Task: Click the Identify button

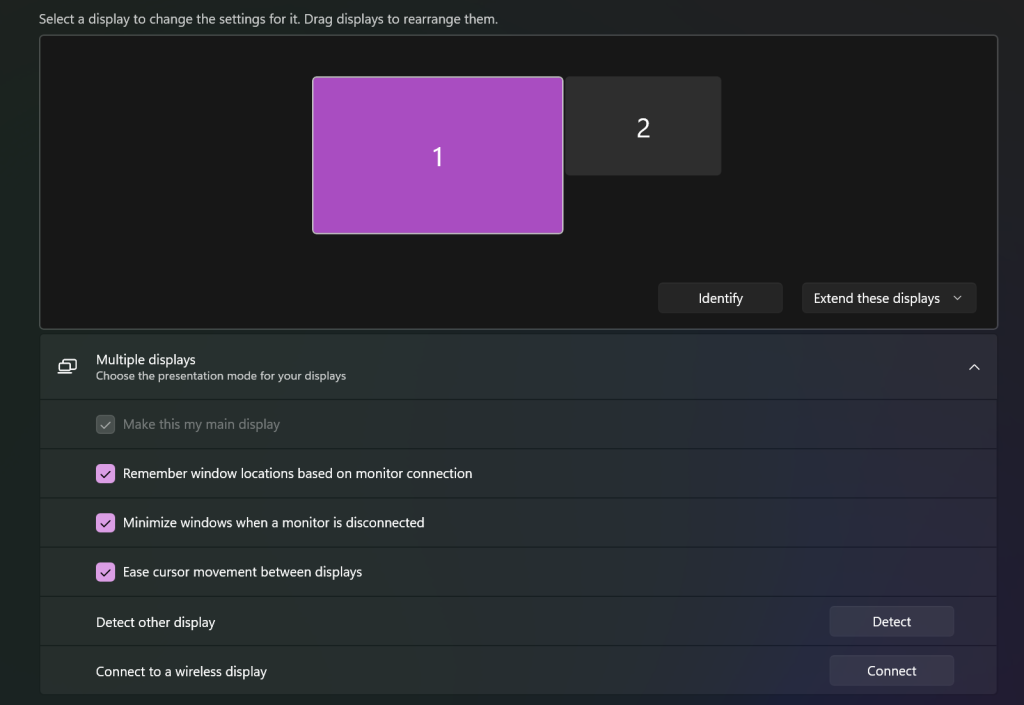Action: coord(720,298)
